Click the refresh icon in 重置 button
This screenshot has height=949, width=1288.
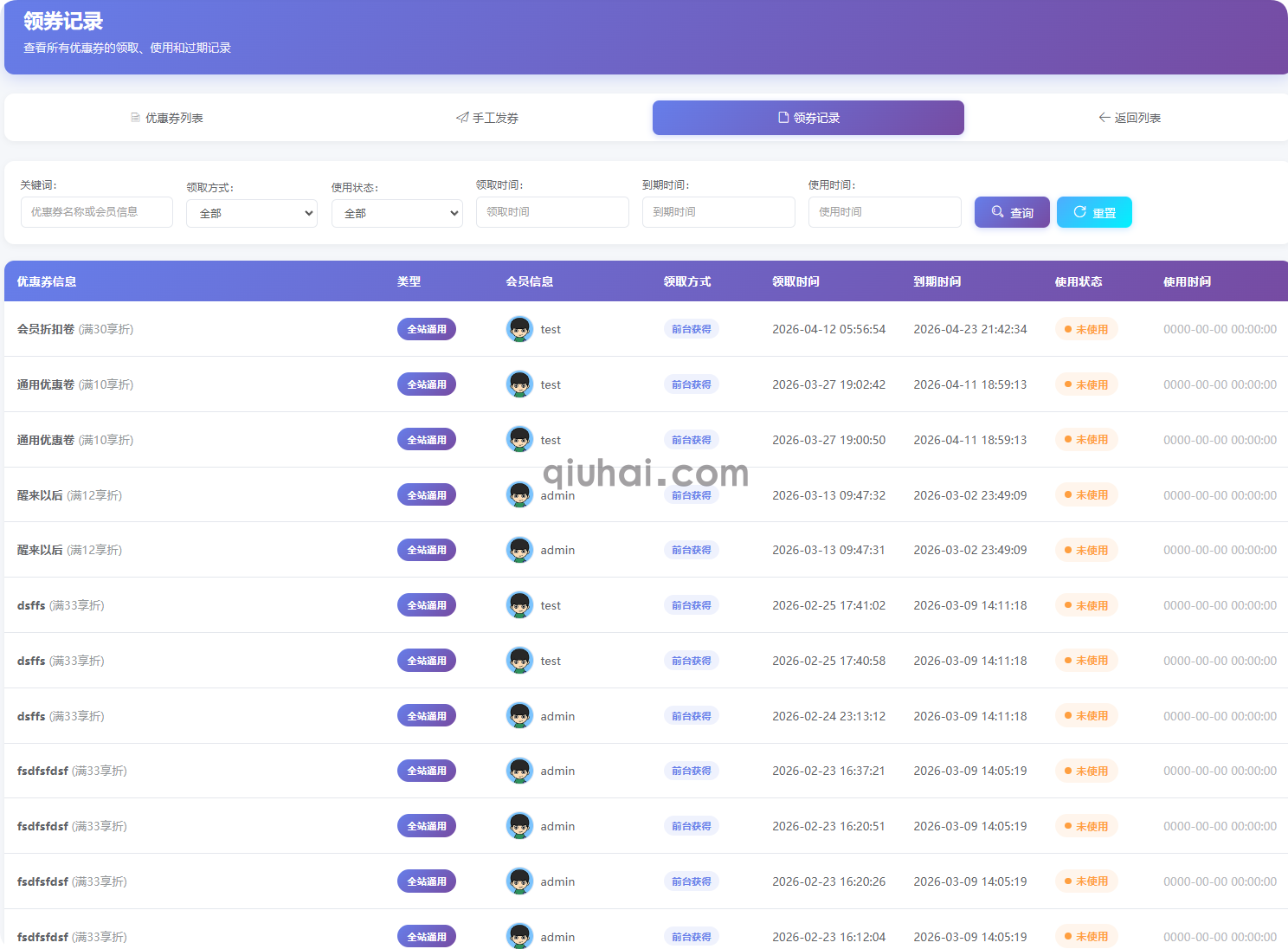pyautogui.click(x=1080, y=212)
